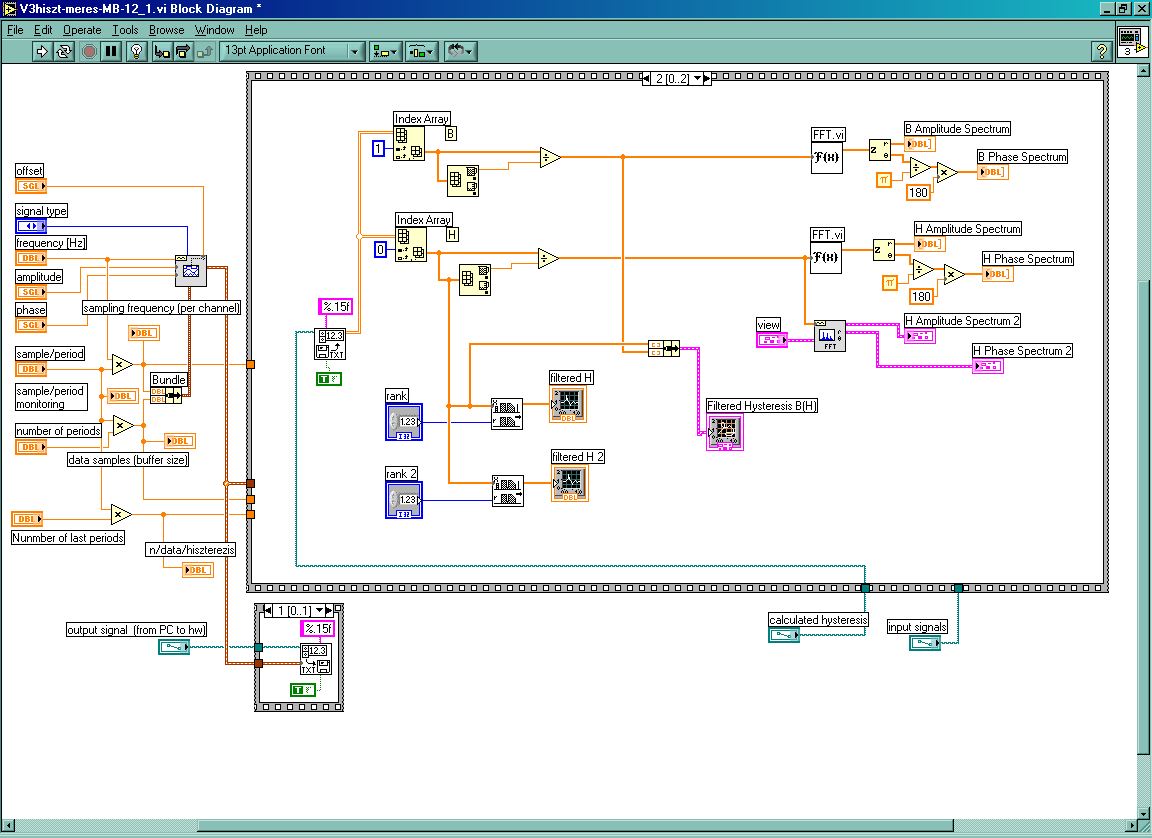
Task: Select the offset SGL control terminal
Action: 31,186
